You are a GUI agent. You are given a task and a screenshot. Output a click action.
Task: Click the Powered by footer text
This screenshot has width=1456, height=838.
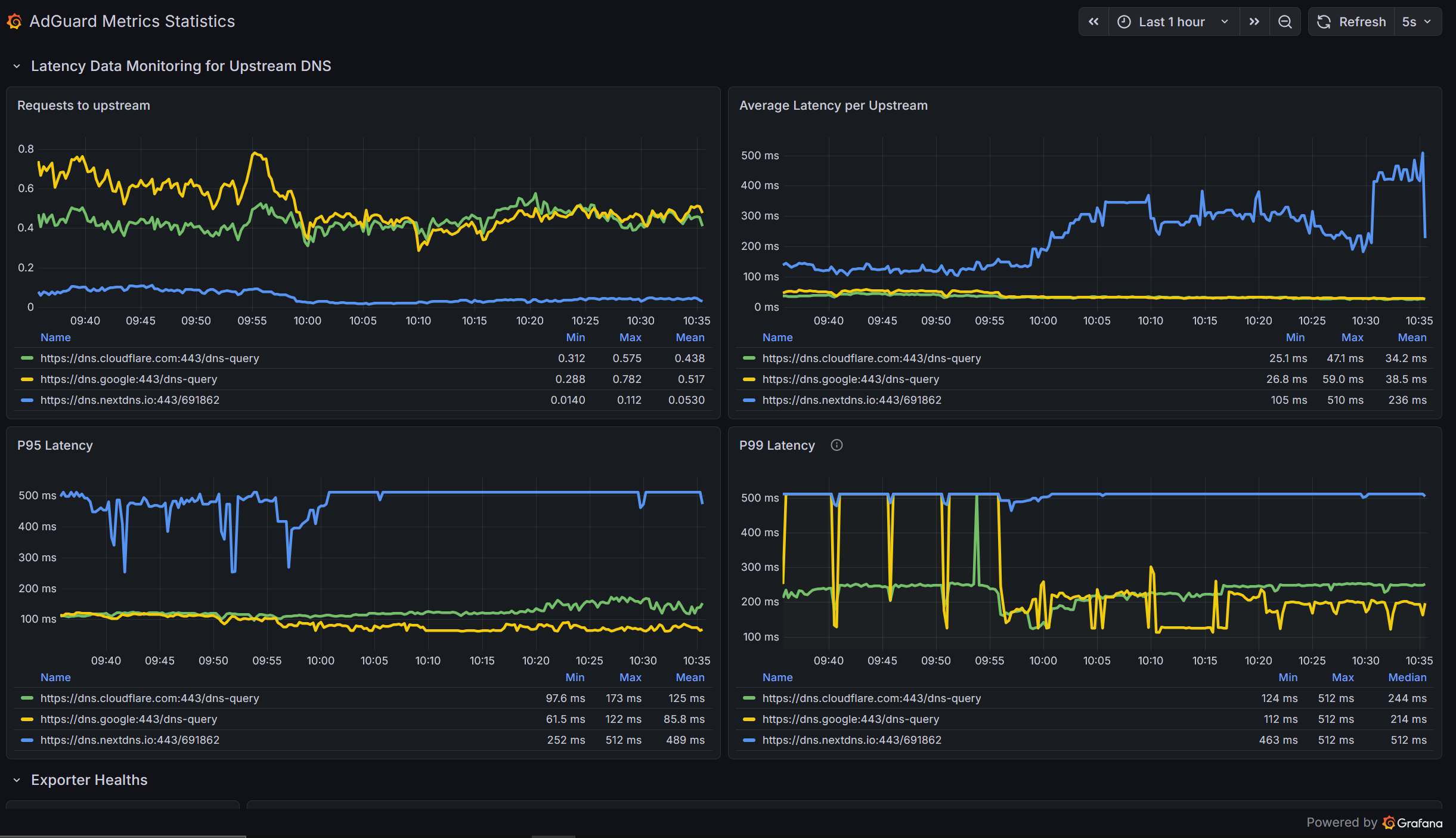tap(1342, 823)
